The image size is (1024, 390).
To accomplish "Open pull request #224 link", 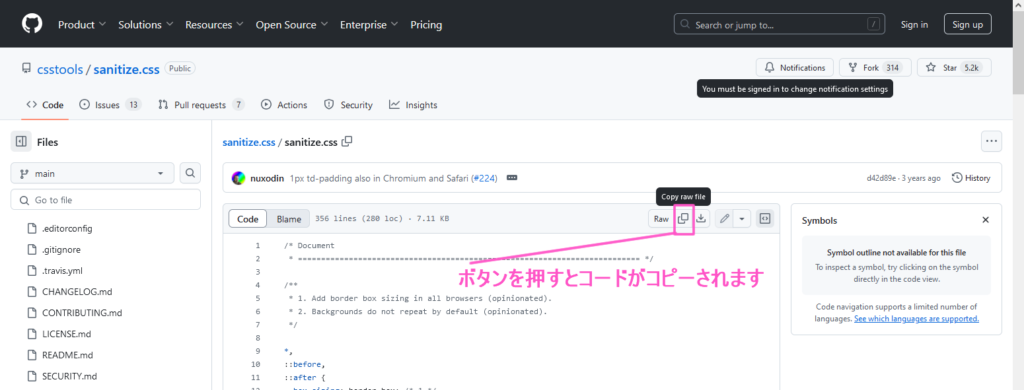I will [x=484, y=178].
